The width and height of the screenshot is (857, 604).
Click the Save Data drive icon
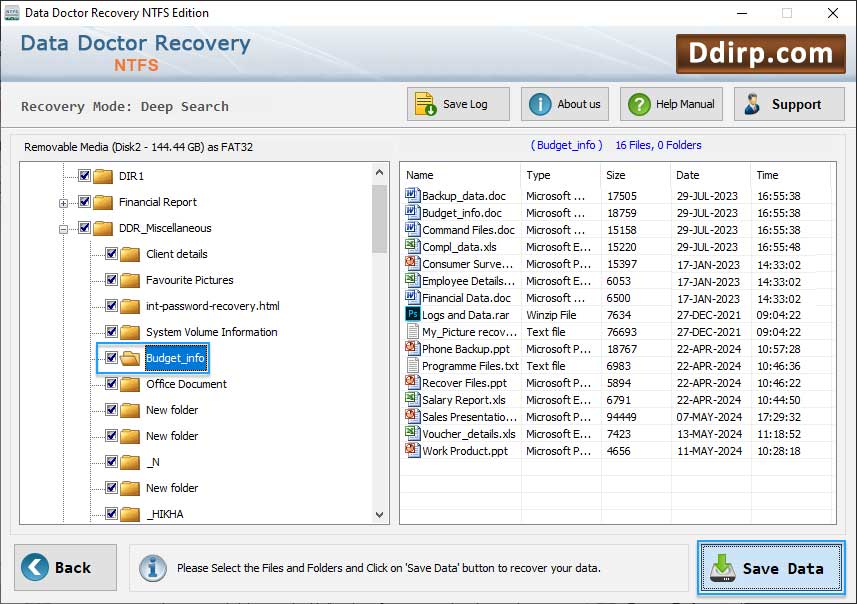coord(723,568)
